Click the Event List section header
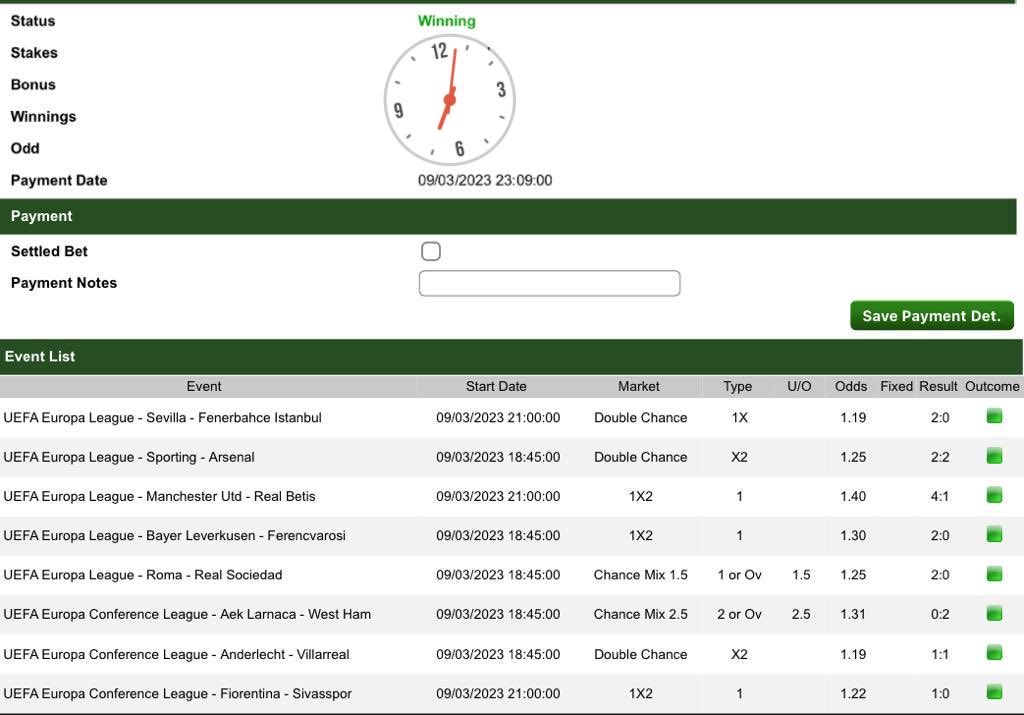Screen dimensions: 1024x715 (x=512, y=357)
